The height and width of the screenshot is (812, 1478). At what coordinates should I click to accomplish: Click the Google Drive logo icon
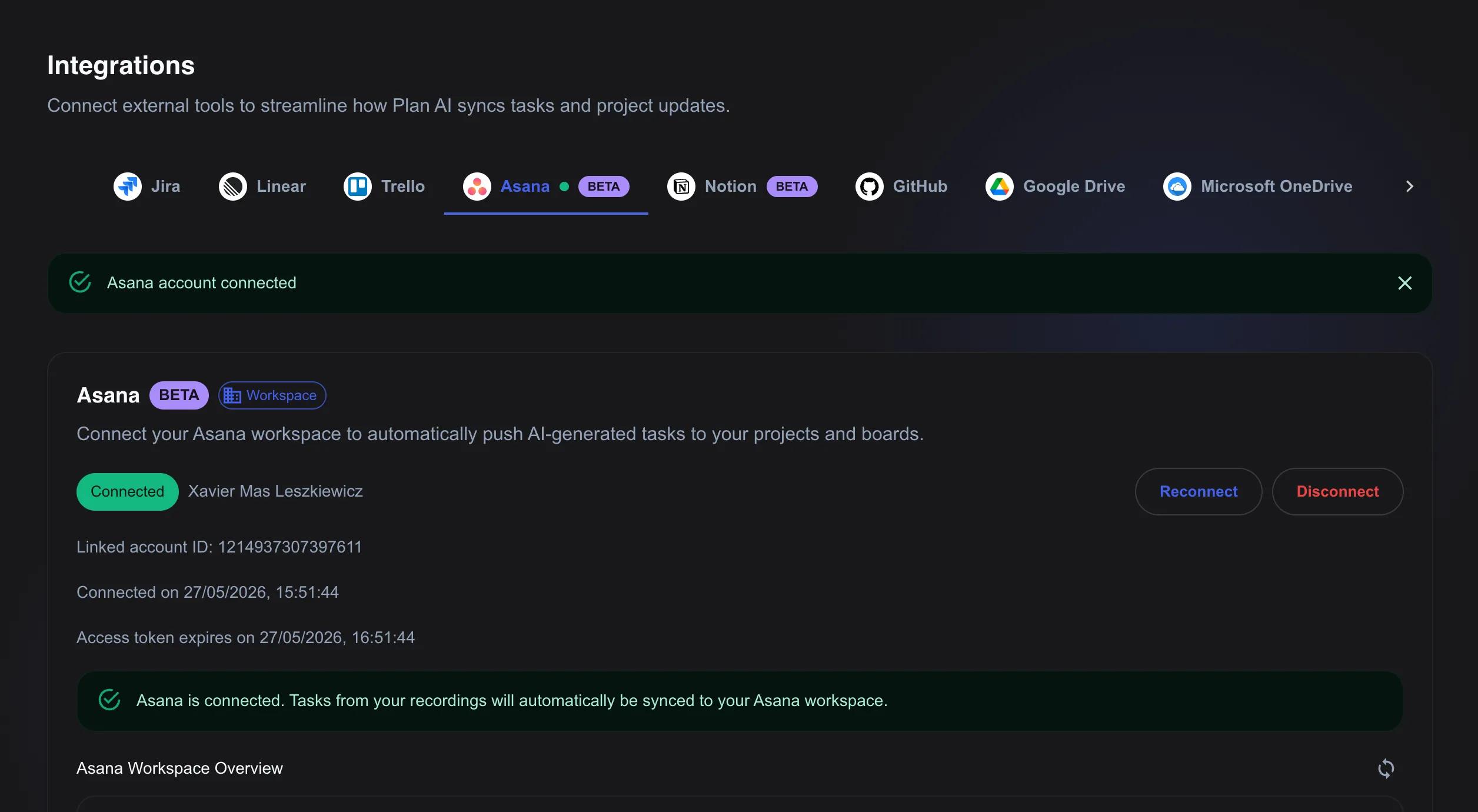click(1000, 187)
